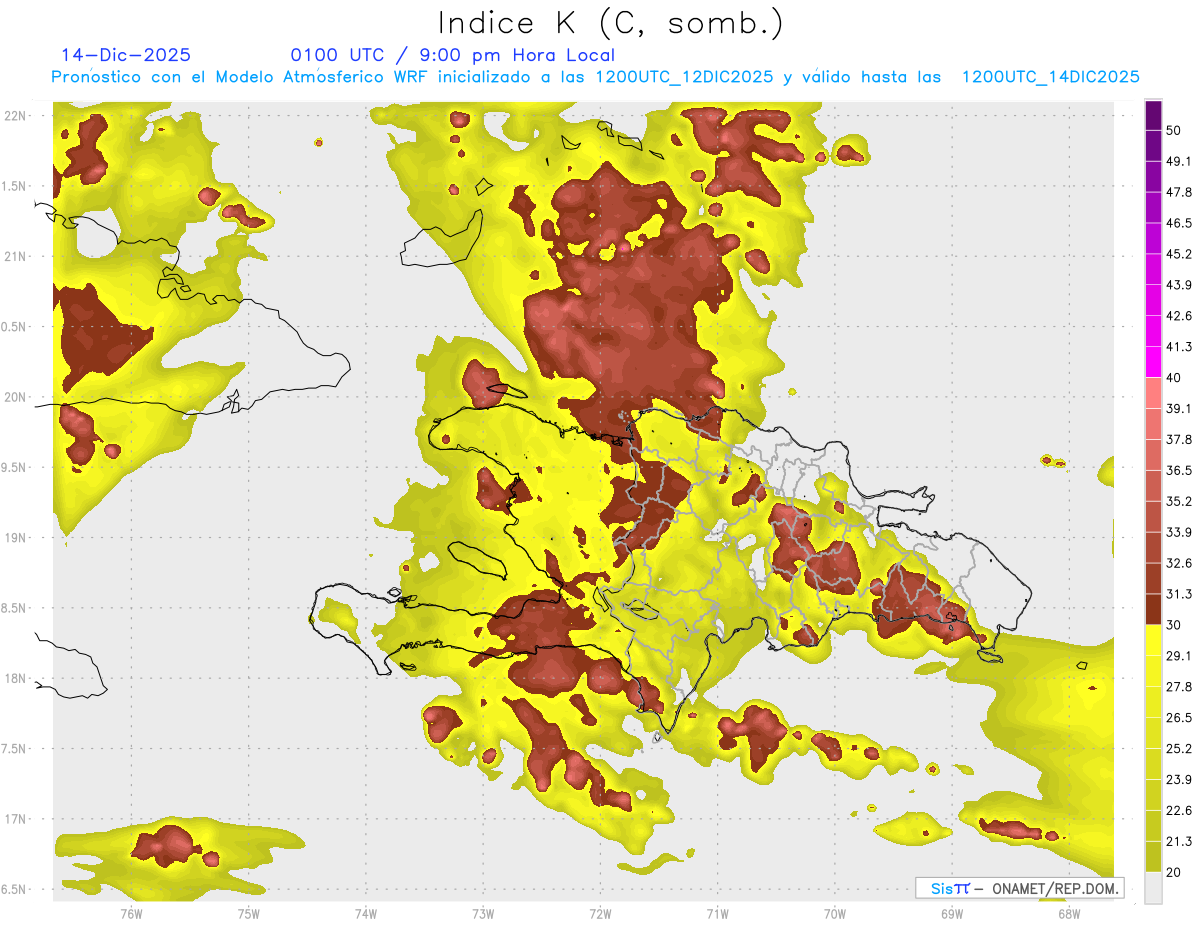Viewport: 1200px width, 927px height.
Task: Click the "ONAMET/REP.DOM." credit label
Action: [1055, 888]
